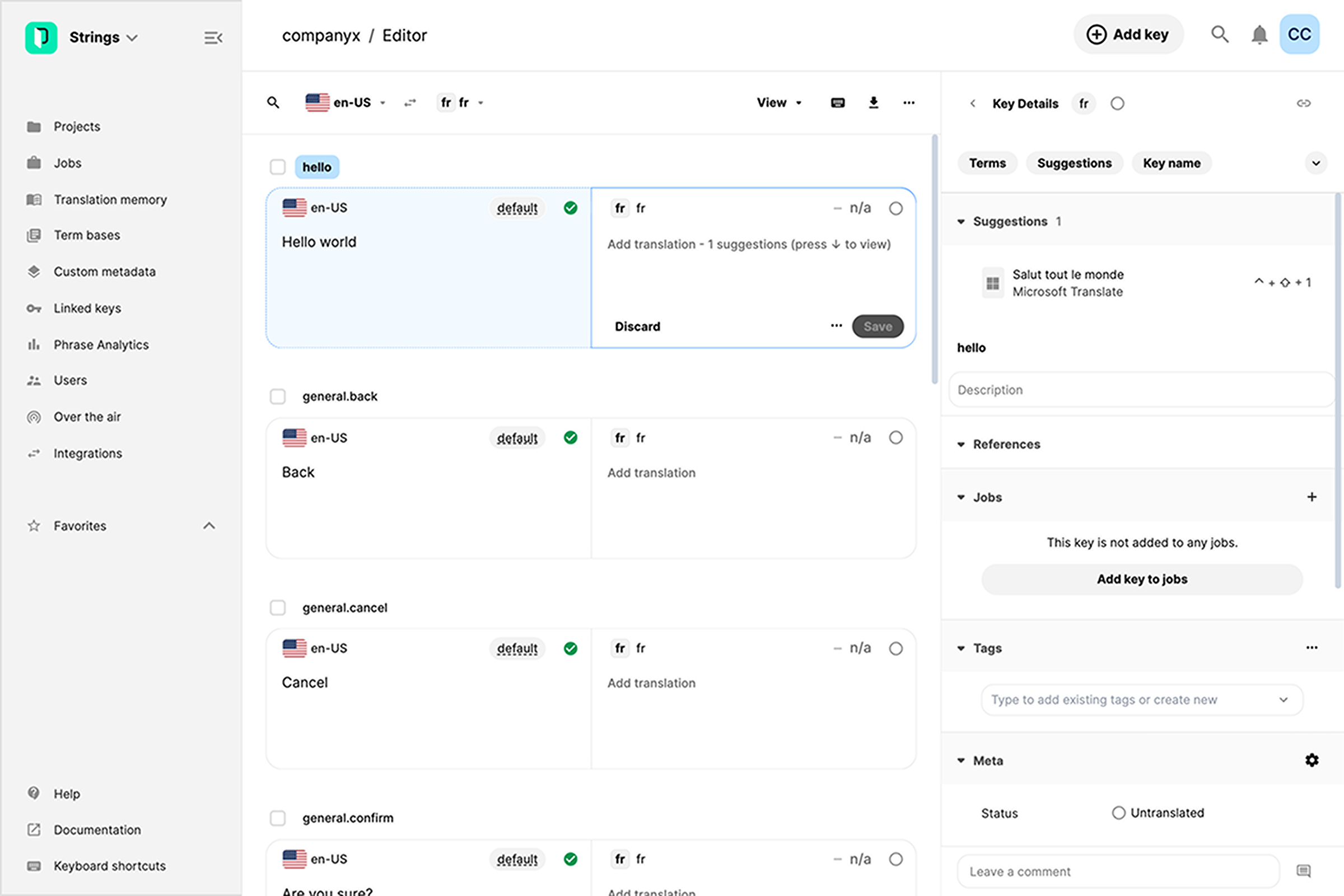This screenshot has width=1344, height=896.
Task: Collapse the Favorites section chevron
Action: [x=209, y=525]
